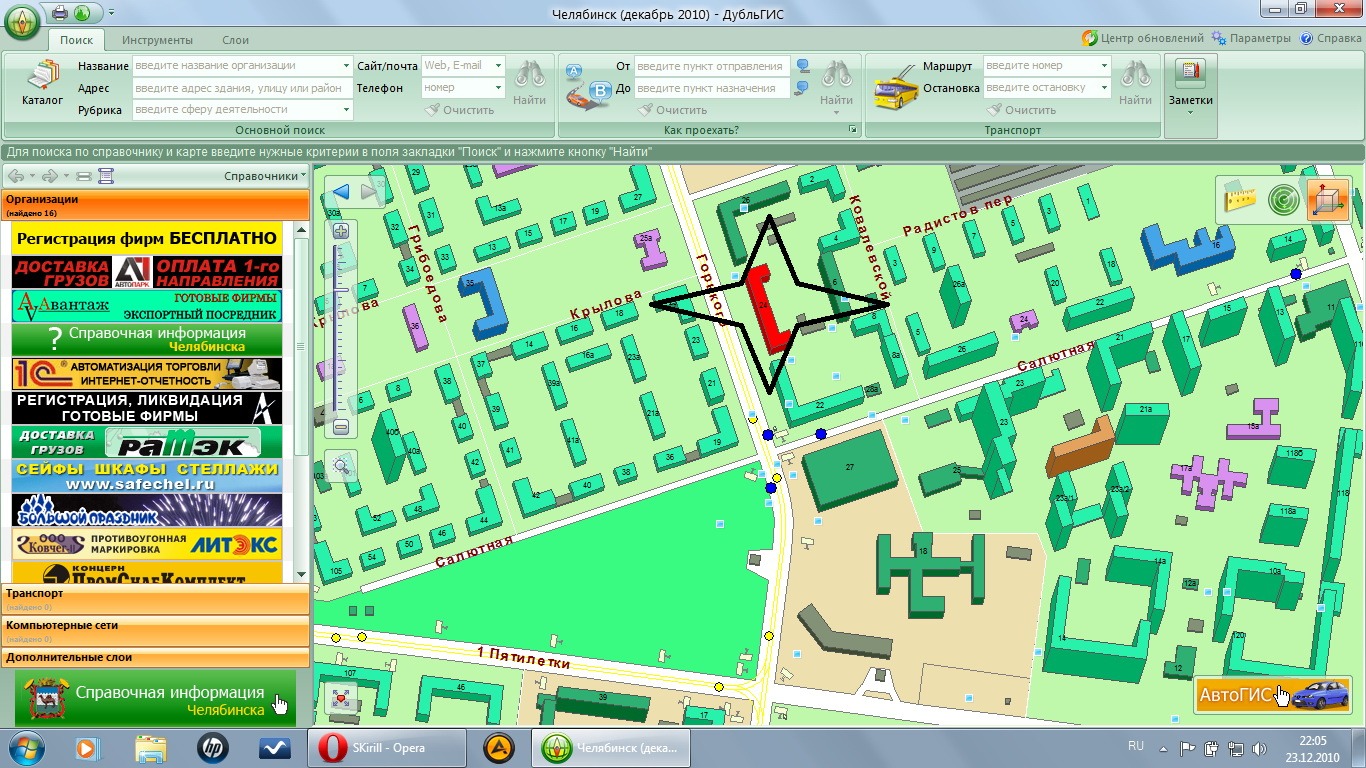Open the 1С автоматизация торговли banner
The height and width of the screenshot is (768, 1366).
coord(147,373)
